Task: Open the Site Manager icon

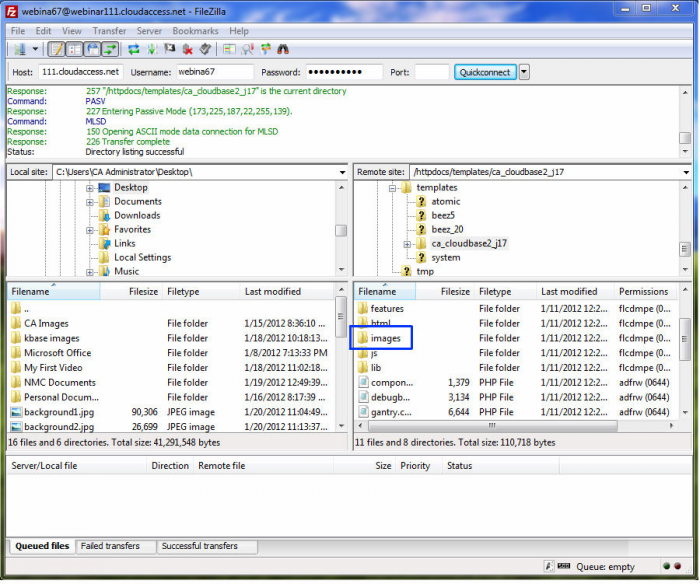Action: [x=18, y=49]
